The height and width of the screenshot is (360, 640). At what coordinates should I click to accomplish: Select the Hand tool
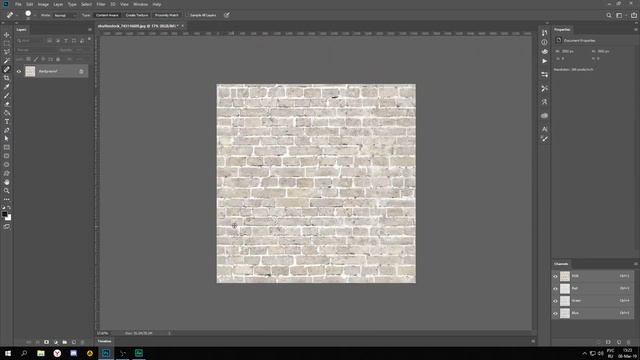(7, 182)
